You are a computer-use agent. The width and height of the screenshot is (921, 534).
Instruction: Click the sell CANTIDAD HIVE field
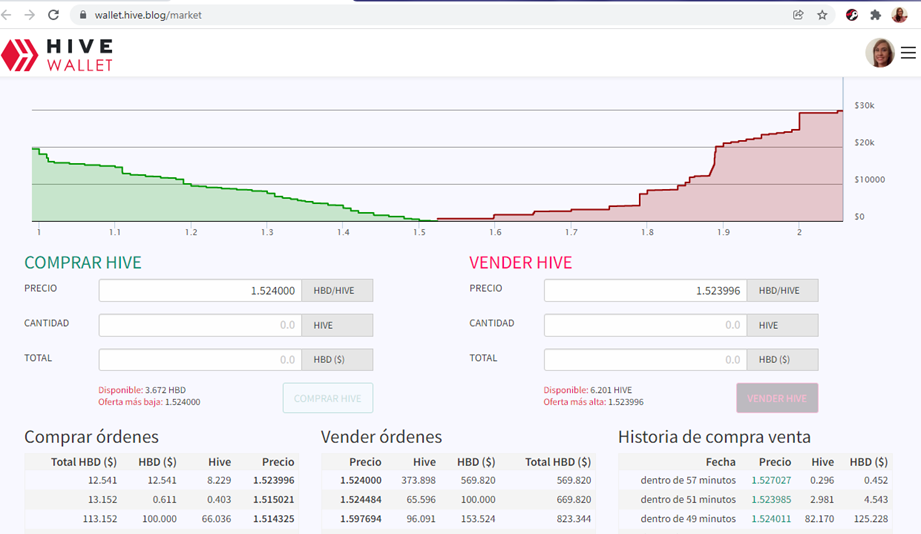click(646, 325)
